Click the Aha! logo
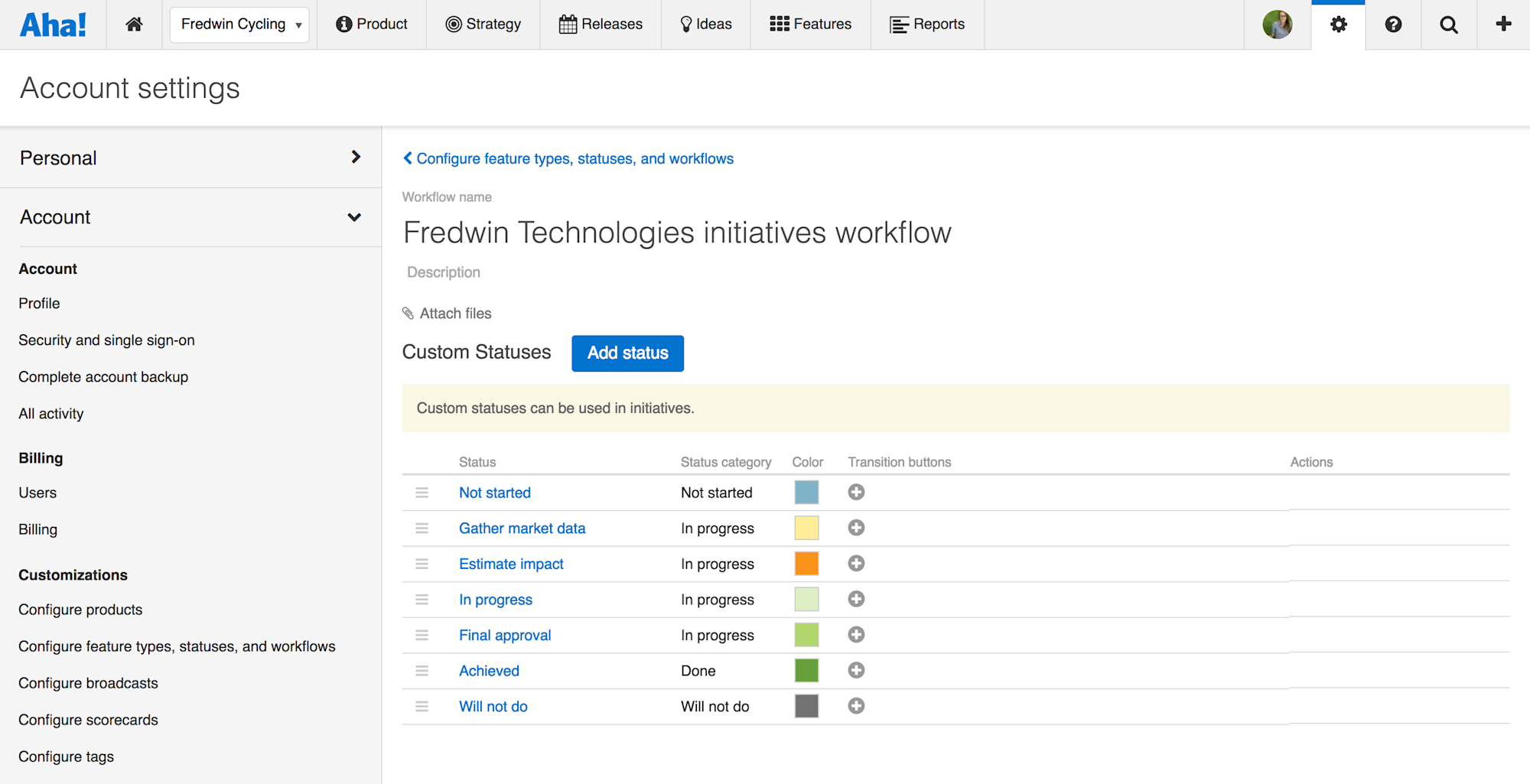This screenshot has width=1530, height=784. 53,24
